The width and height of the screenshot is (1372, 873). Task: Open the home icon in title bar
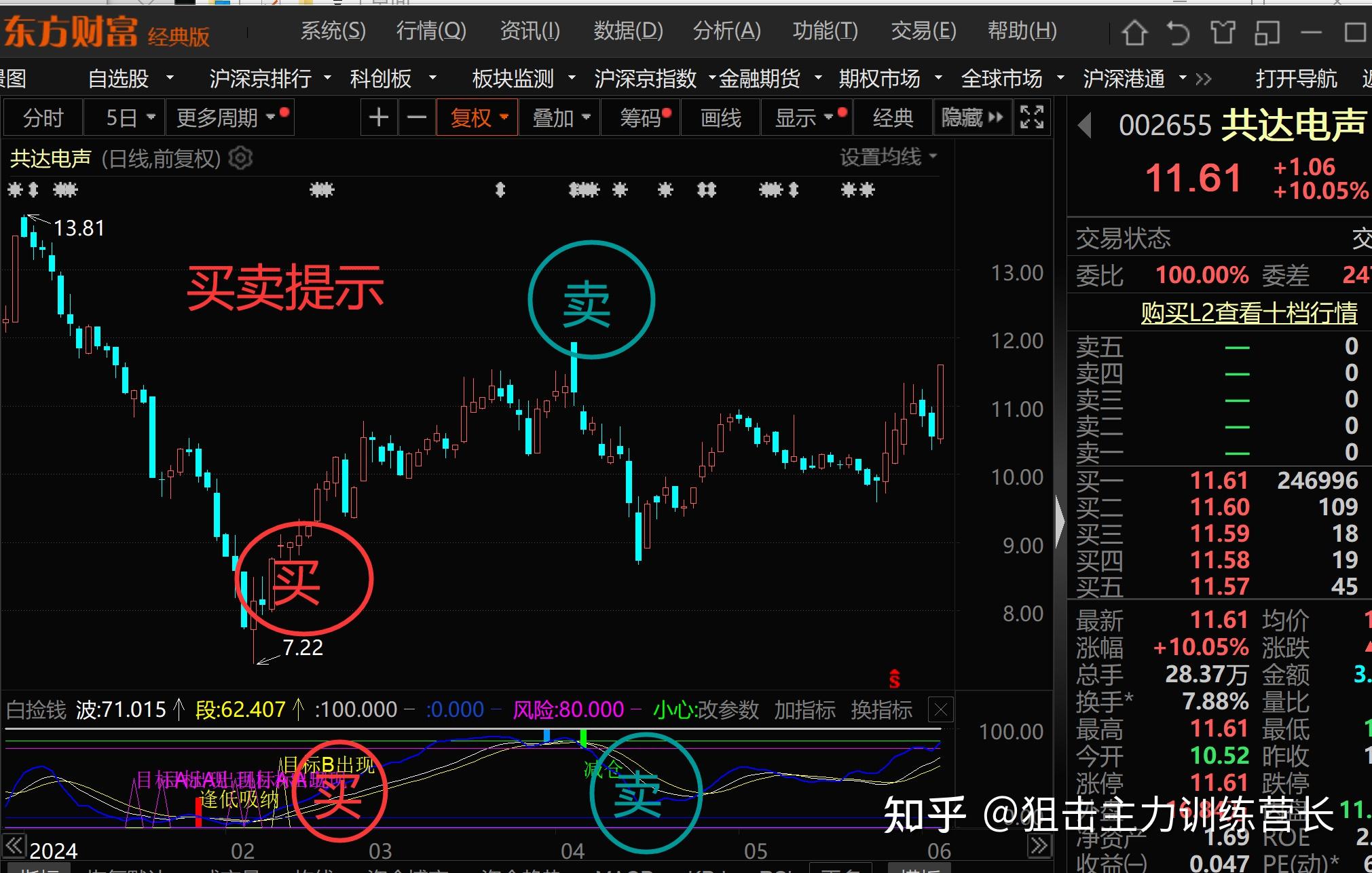pos(1134,32)
